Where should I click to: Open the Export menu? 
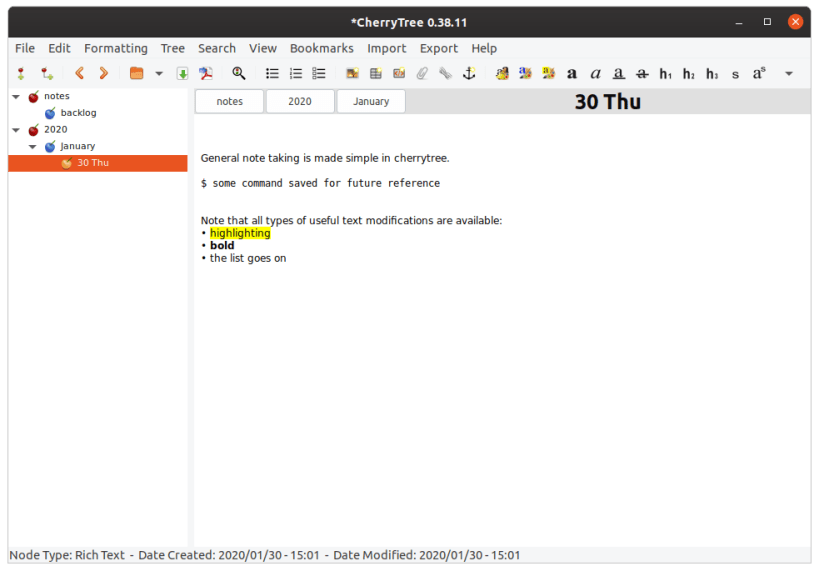click(439, 49)
